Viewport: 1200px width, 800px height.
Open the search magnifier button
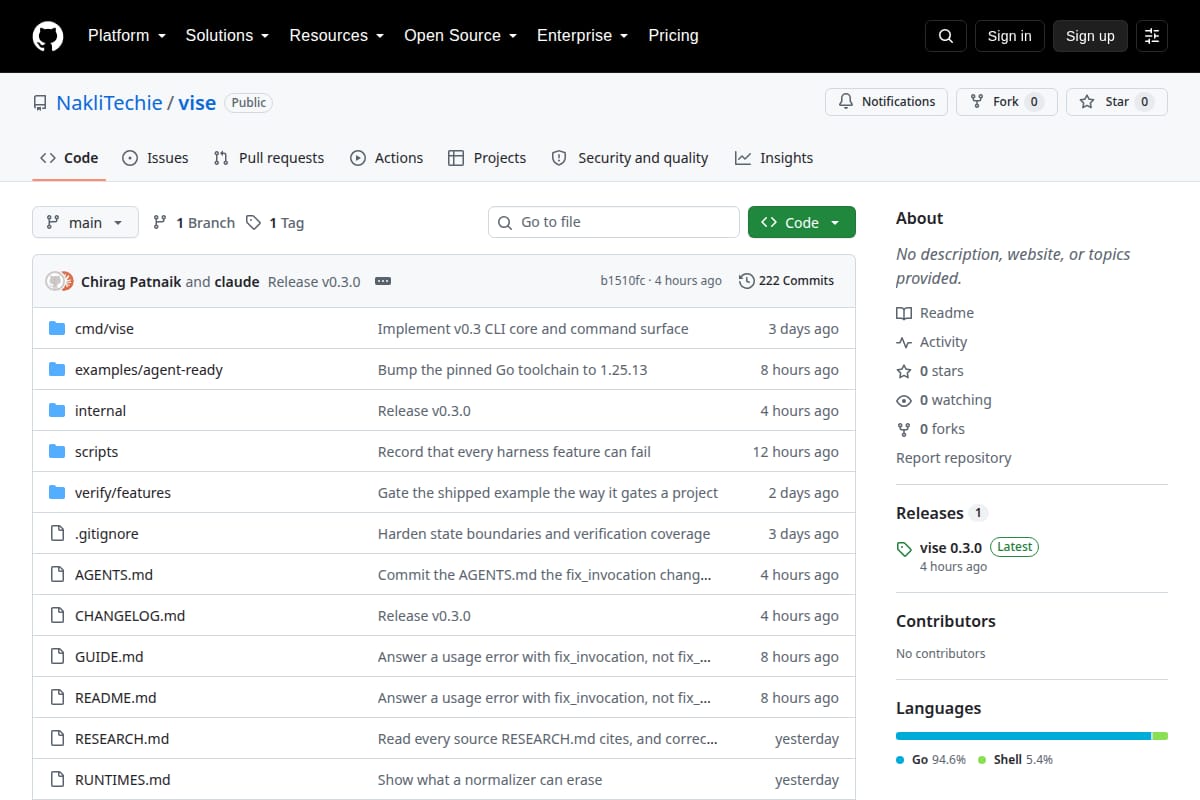(x=946, y=36)
